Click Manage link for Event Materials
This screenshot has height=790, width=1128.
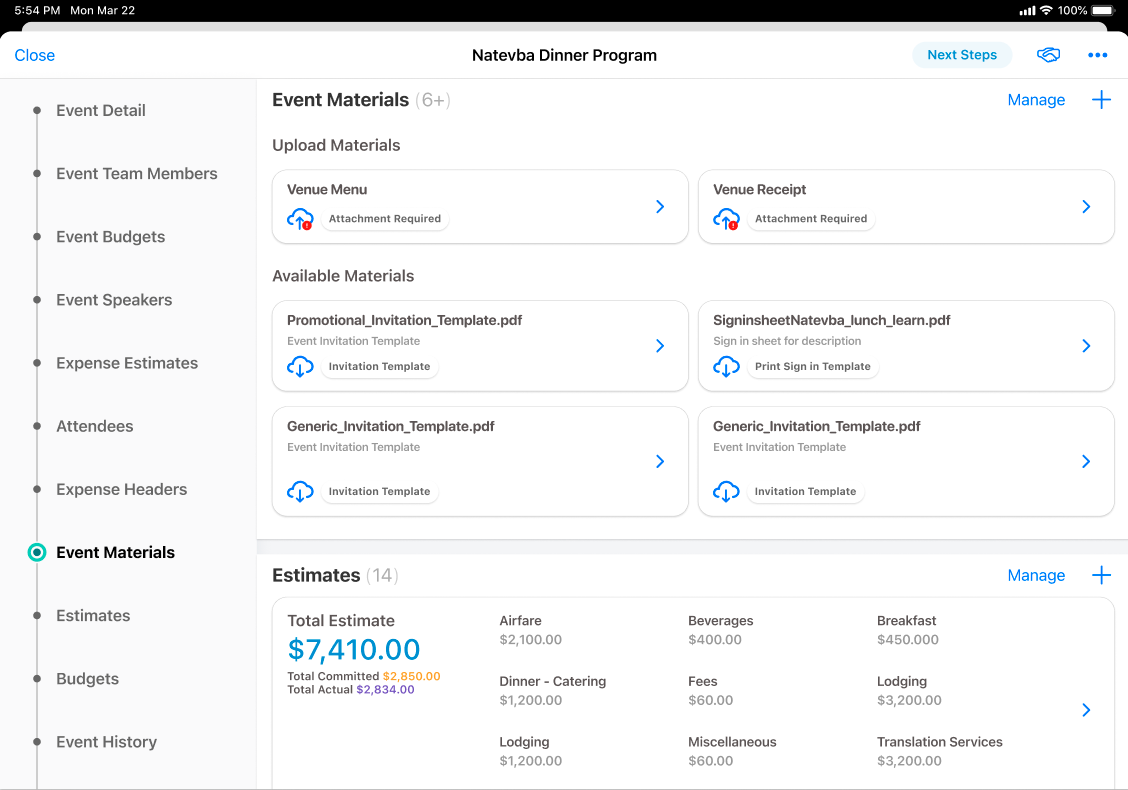tap(1036, 100)
